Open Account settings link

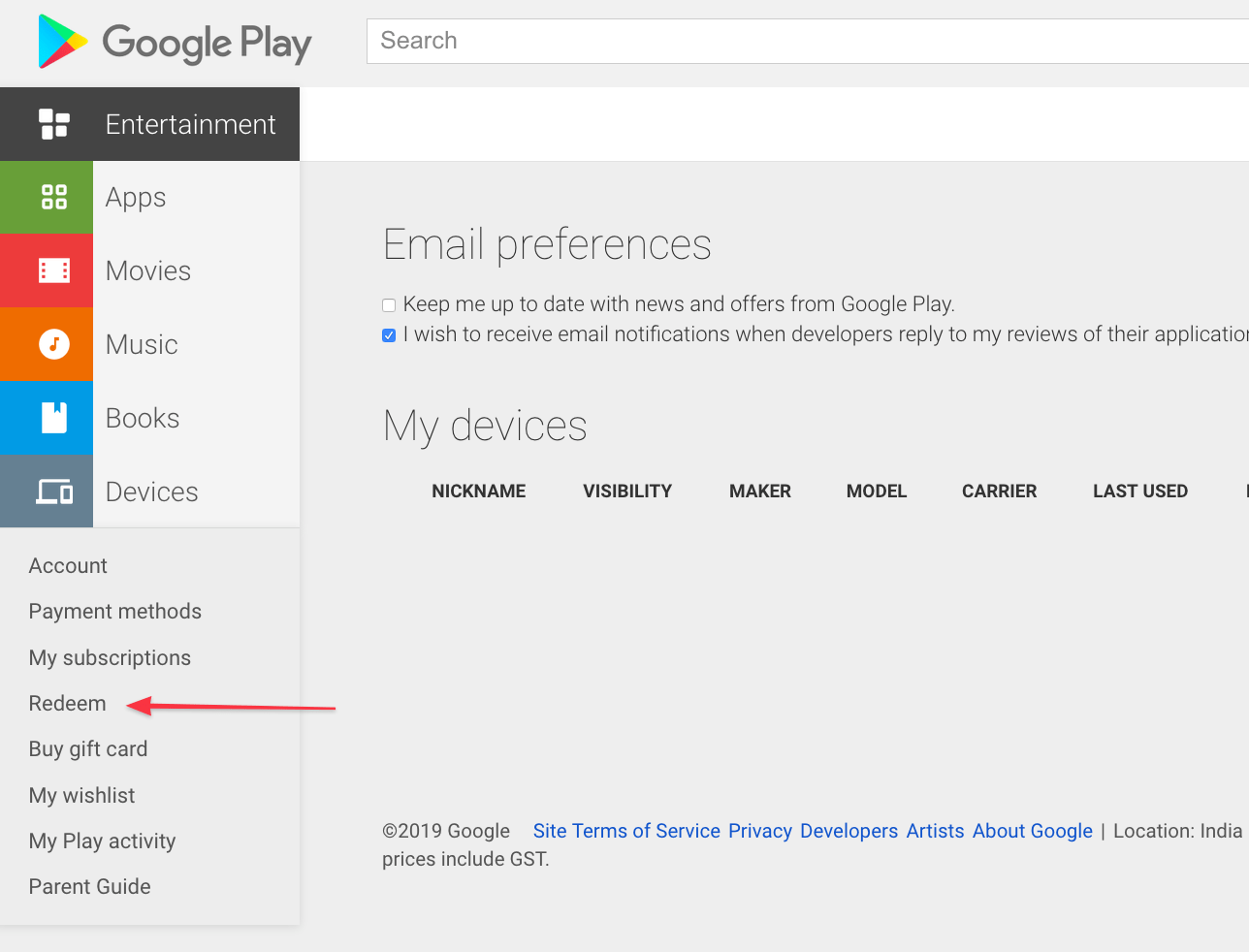[68, 565]
